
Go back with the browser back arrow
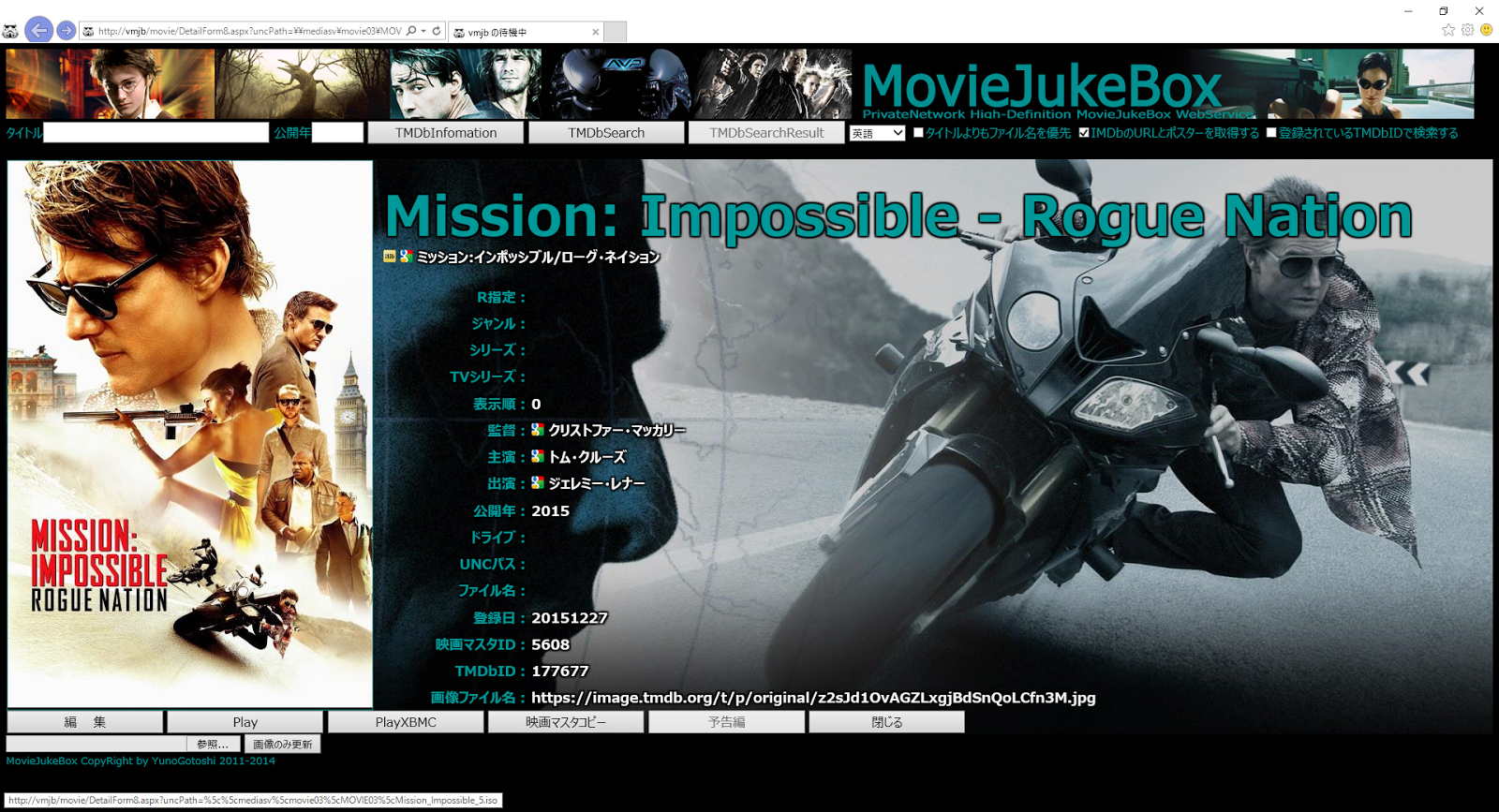(x=38, y=30)
